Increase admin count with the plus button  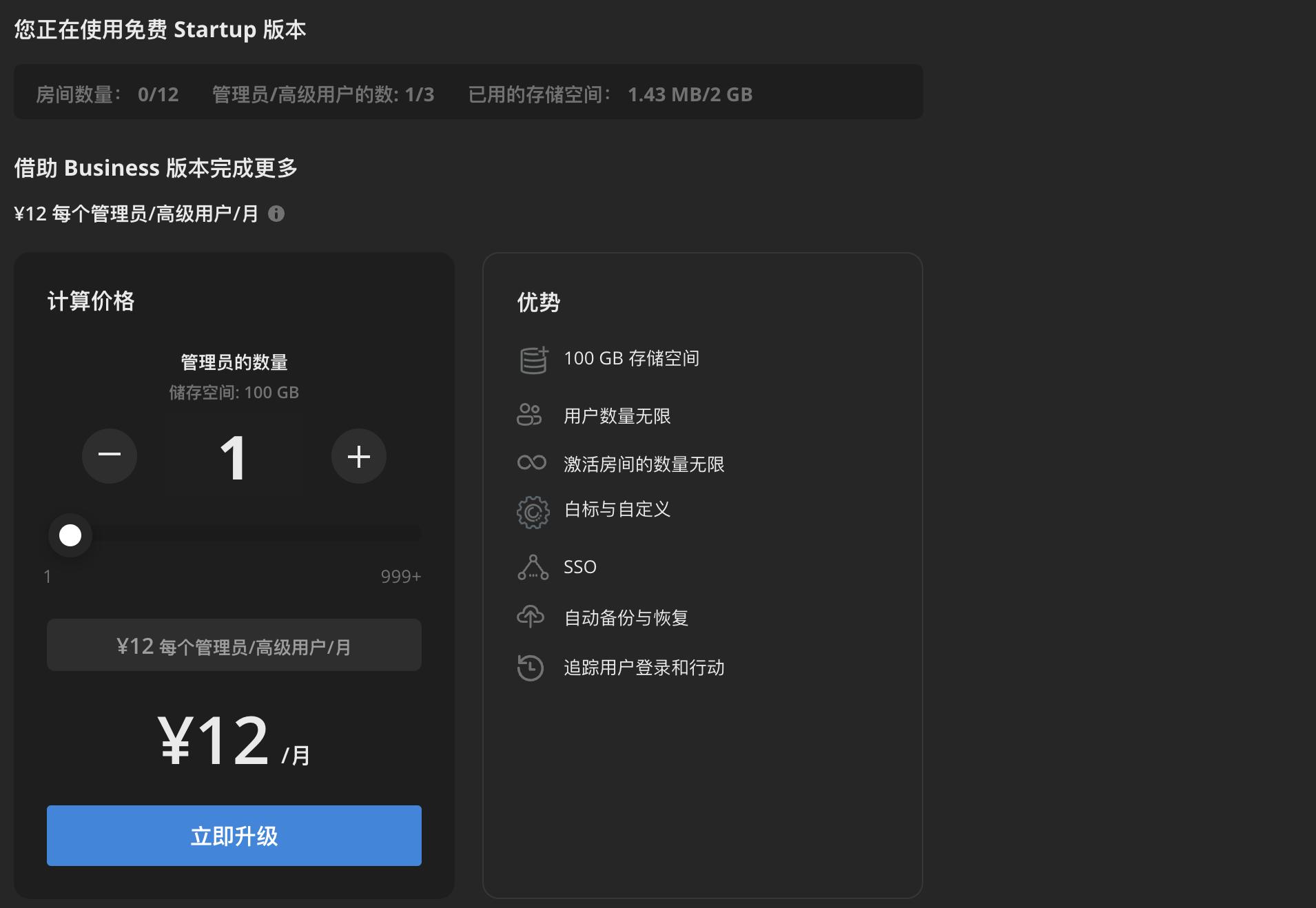[x=359, y=455]
